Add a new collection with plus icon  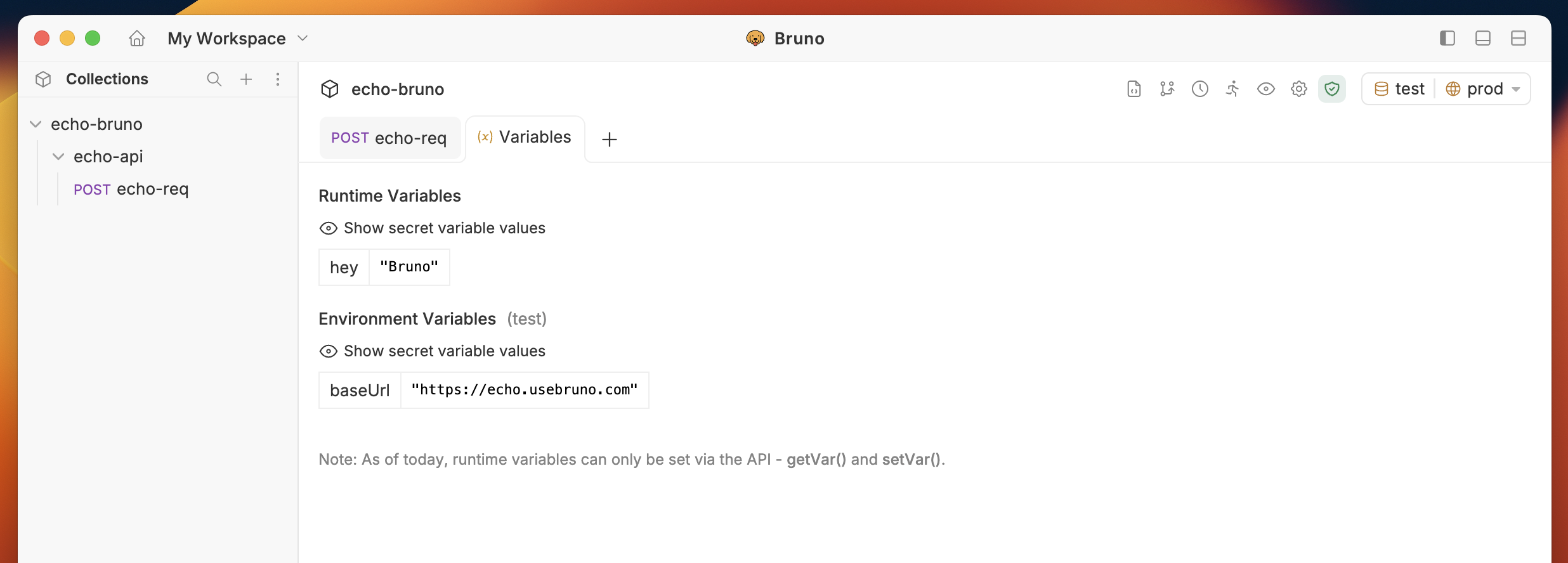point(246,79)
